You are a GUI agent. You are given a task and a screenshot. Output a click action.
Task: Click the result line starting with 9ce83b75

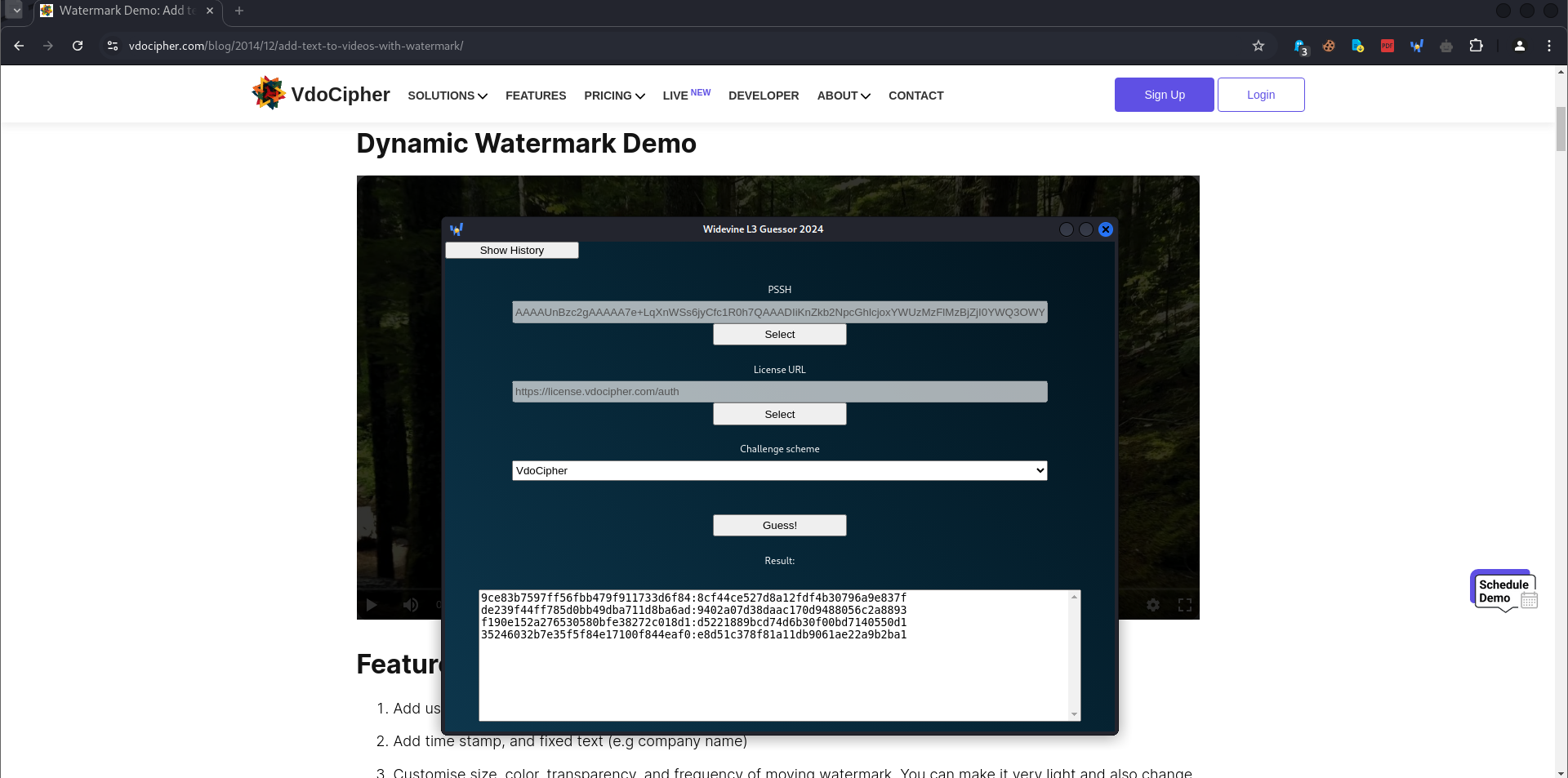(x=693, y=598)
